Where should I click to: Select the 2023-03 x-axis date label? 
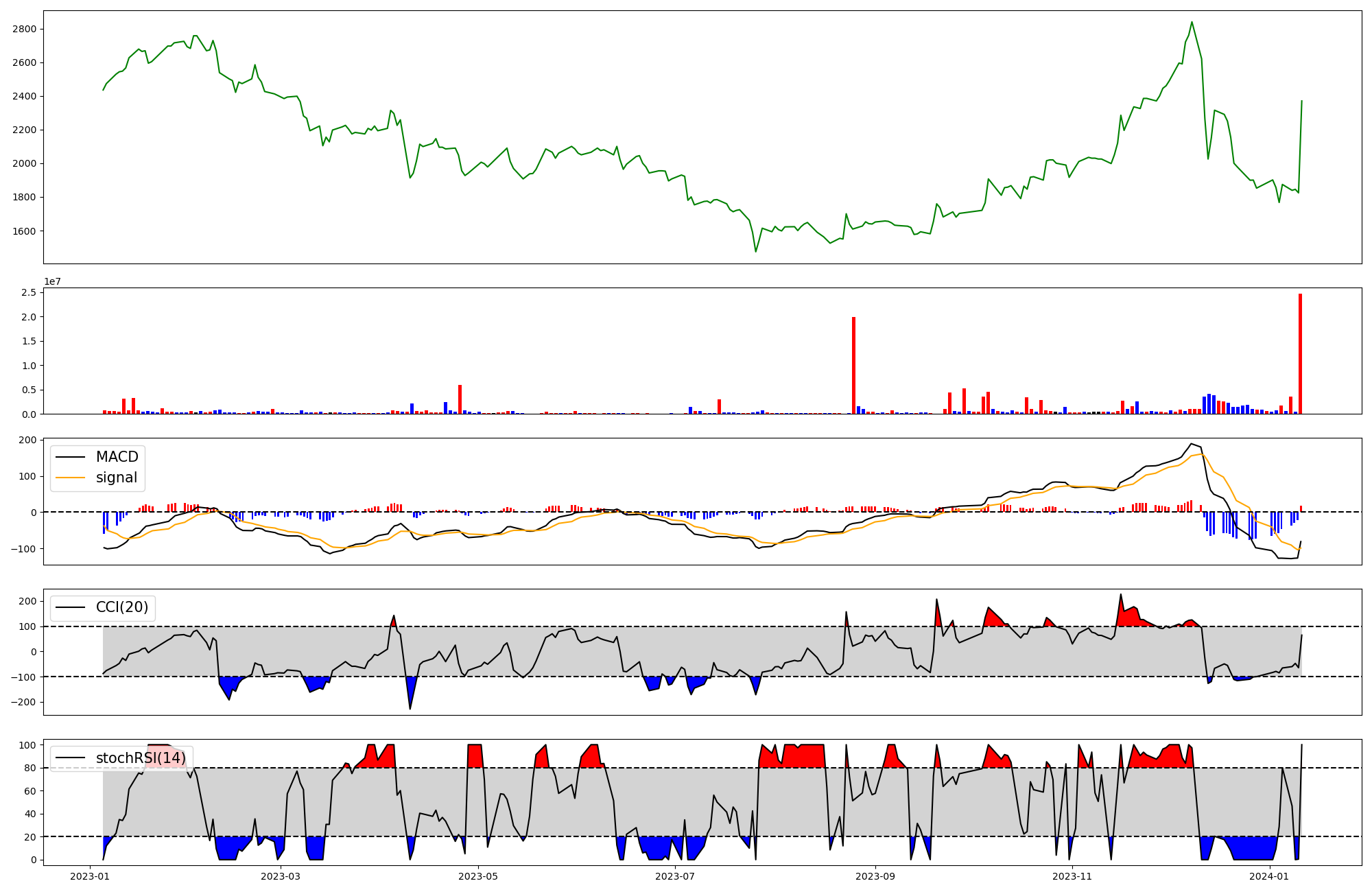coord(281,876)
